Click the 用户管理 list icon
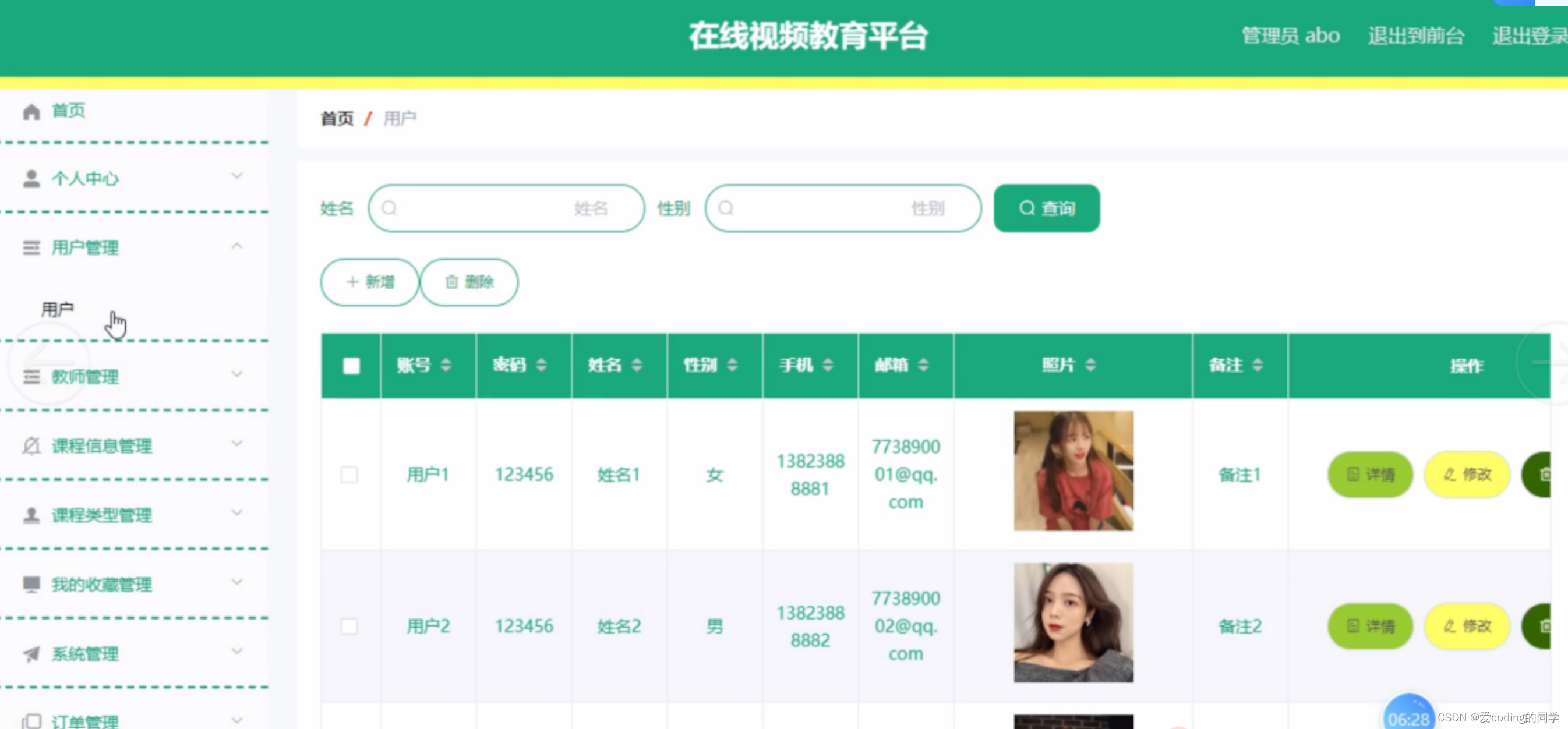The height and width of the screenshot is (729, 1568). [31, 247]
